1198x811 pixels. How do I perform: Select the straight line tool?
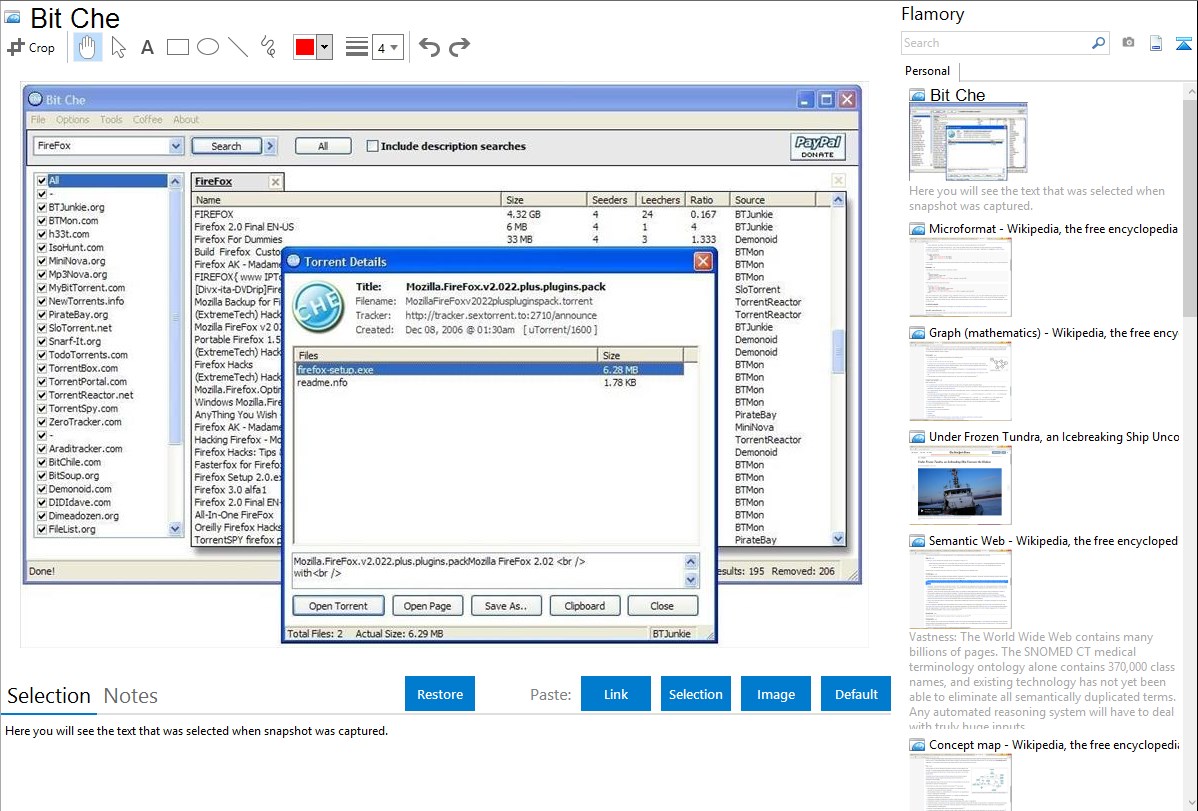pyautogui.click(x=238, y=47)
